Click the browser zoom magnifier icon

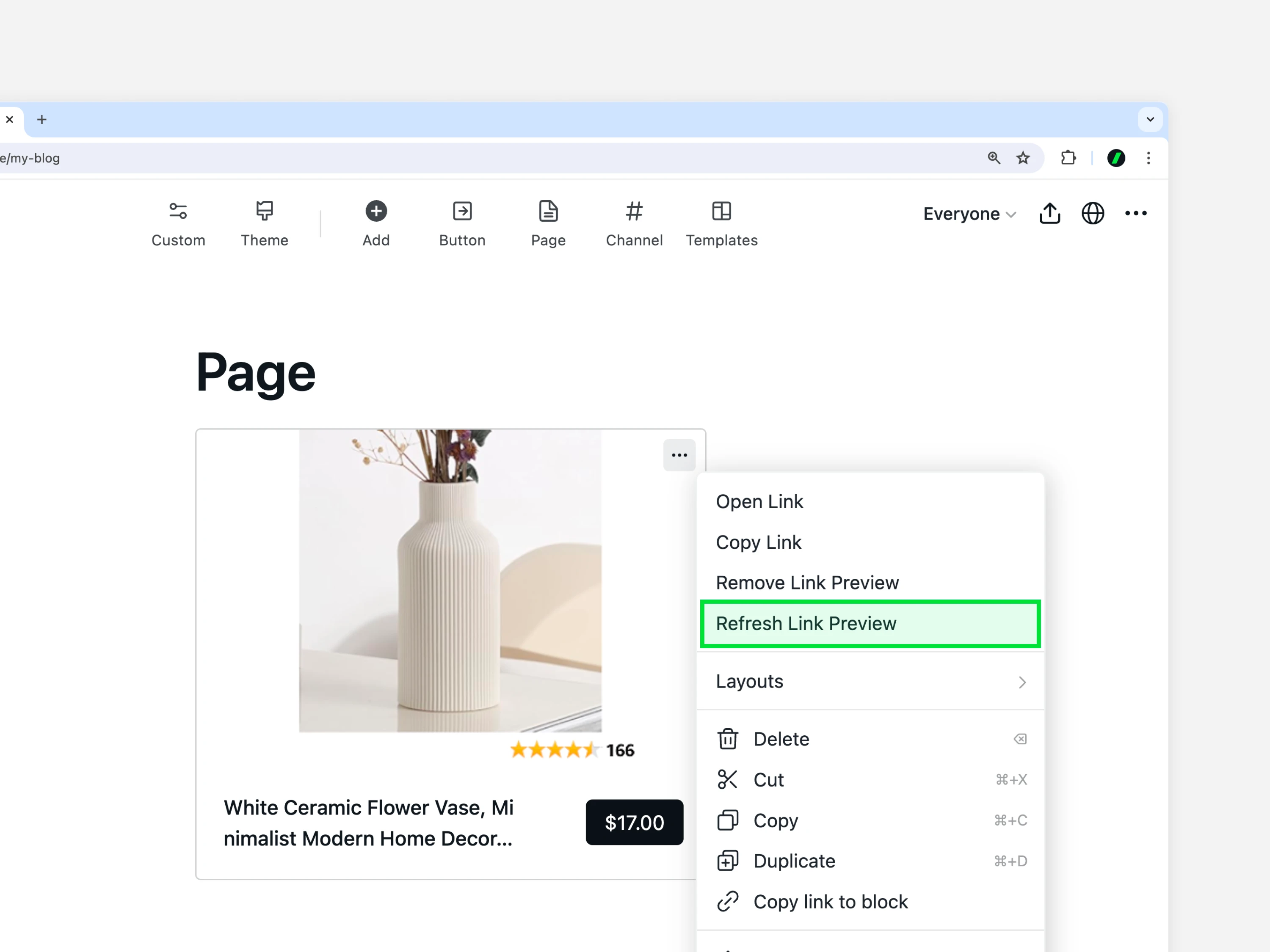point(994,158)
